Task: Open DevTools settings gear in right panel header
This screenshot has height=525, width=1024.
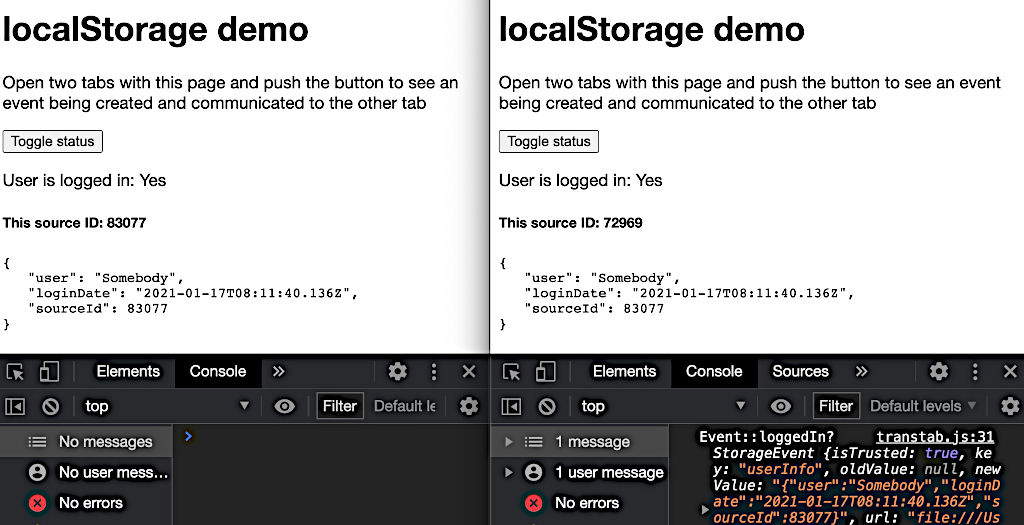Action: (x=938, y=372)
